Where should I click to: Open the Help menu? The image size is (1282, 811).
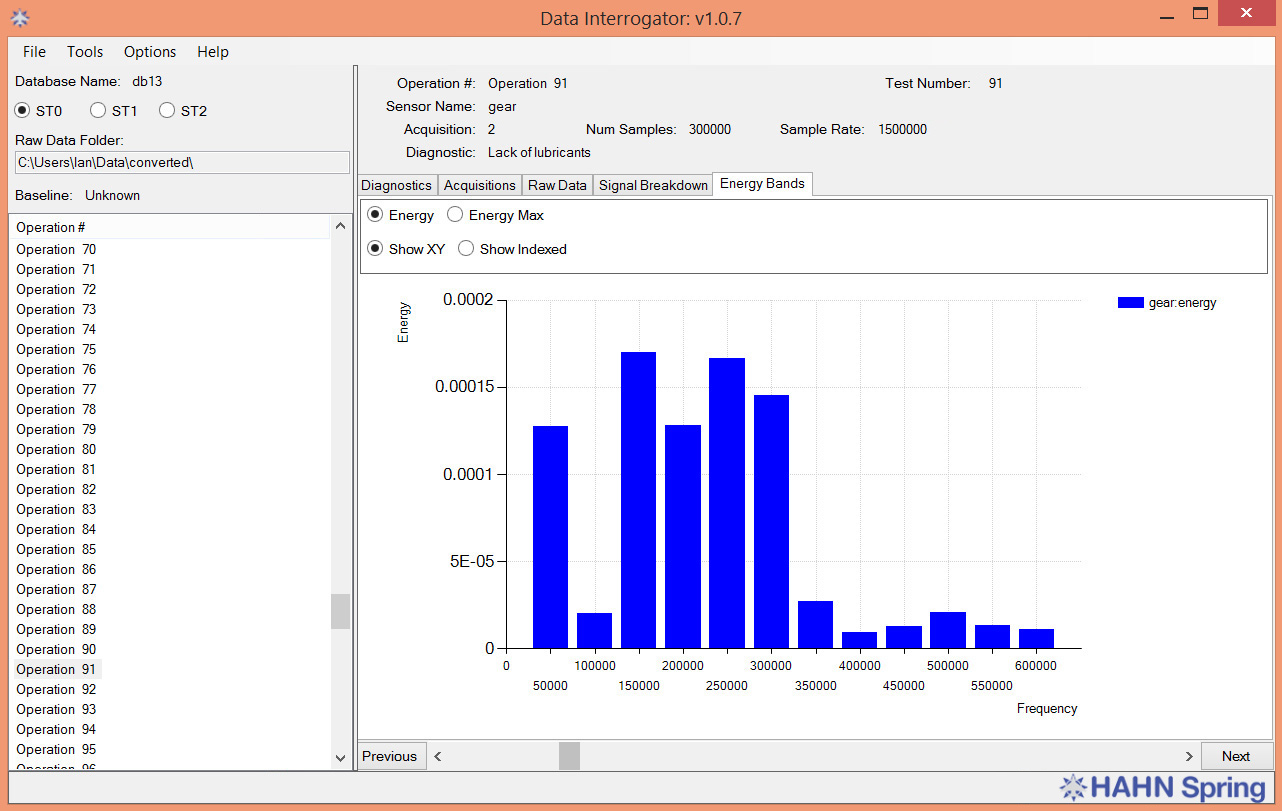[213, 51]
